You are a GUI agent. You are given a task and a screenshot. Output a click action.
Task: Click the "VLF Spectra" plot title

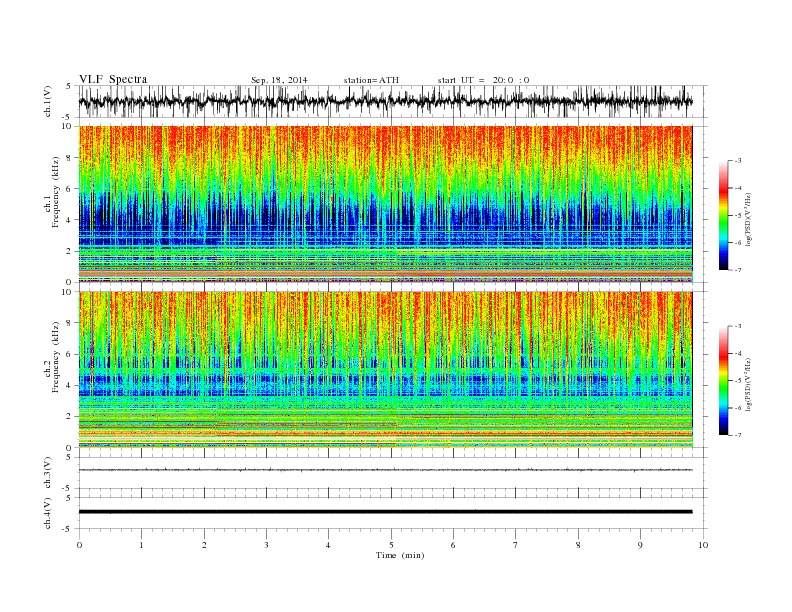point(113,79)
